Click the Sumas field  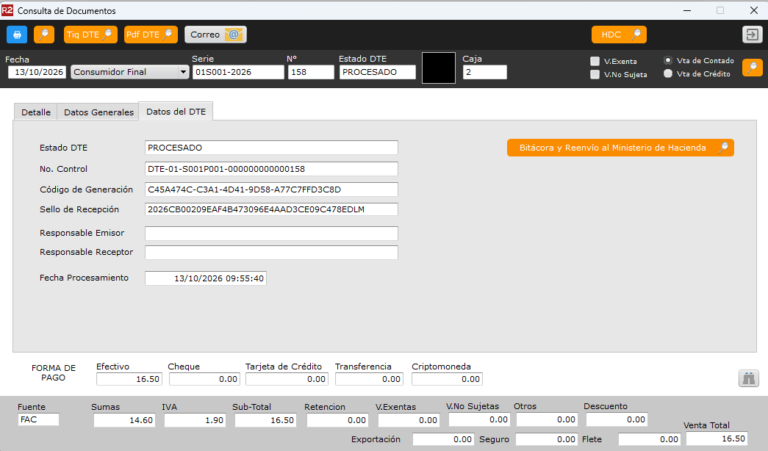pos(124,420)
